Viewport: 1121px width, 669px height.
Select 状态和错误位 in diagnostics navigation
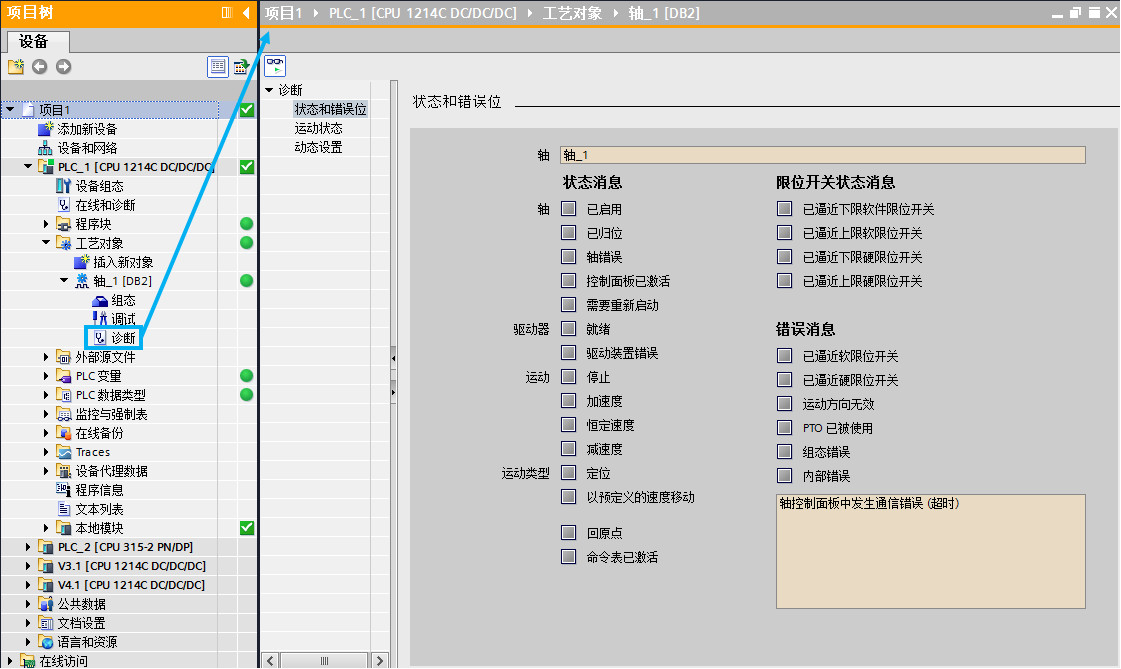pyautogui.click(x=330, y=109)
